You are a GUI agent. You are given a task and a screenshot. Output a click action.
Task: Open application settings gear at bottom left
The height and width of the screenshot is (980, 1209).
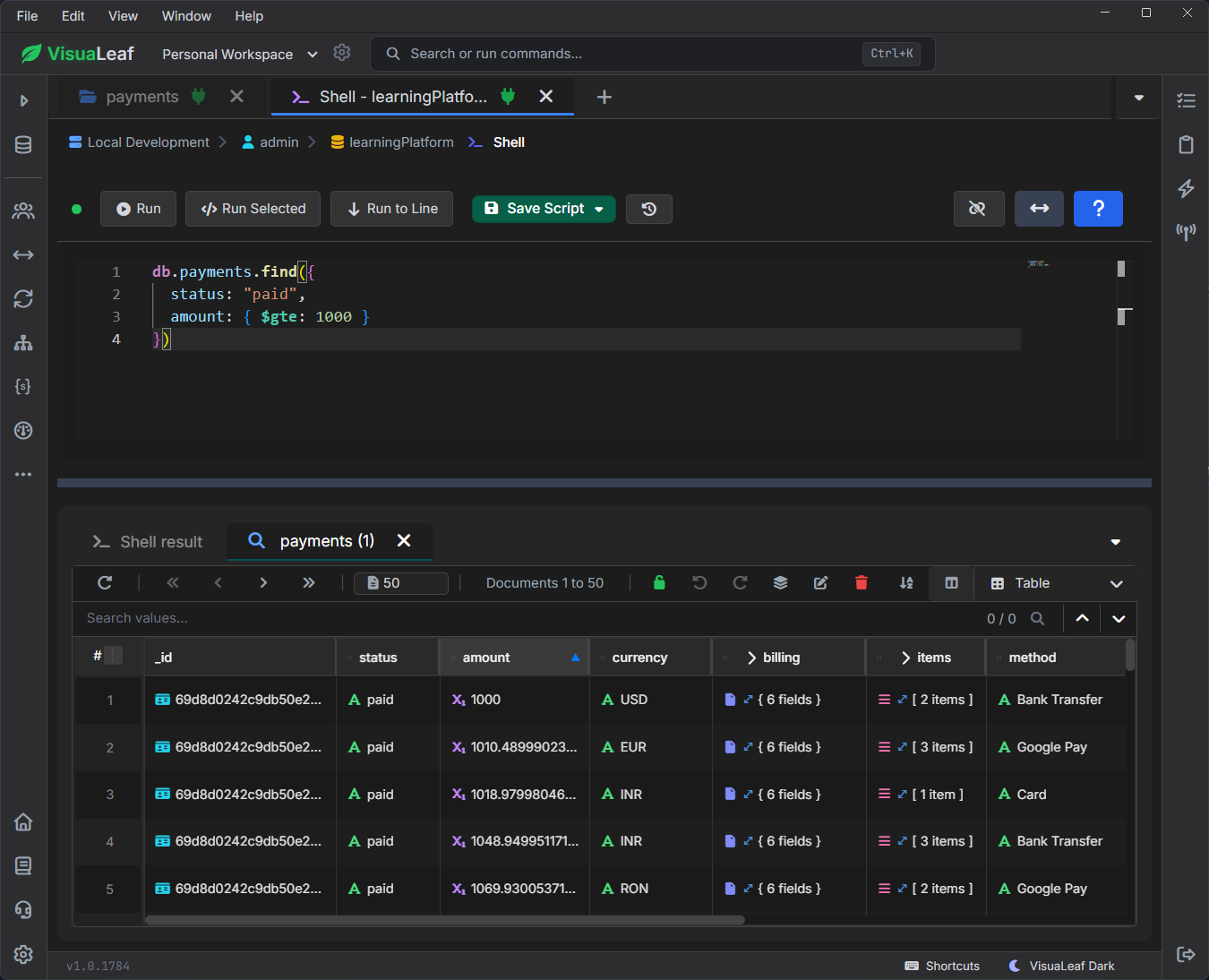point(23,954)
